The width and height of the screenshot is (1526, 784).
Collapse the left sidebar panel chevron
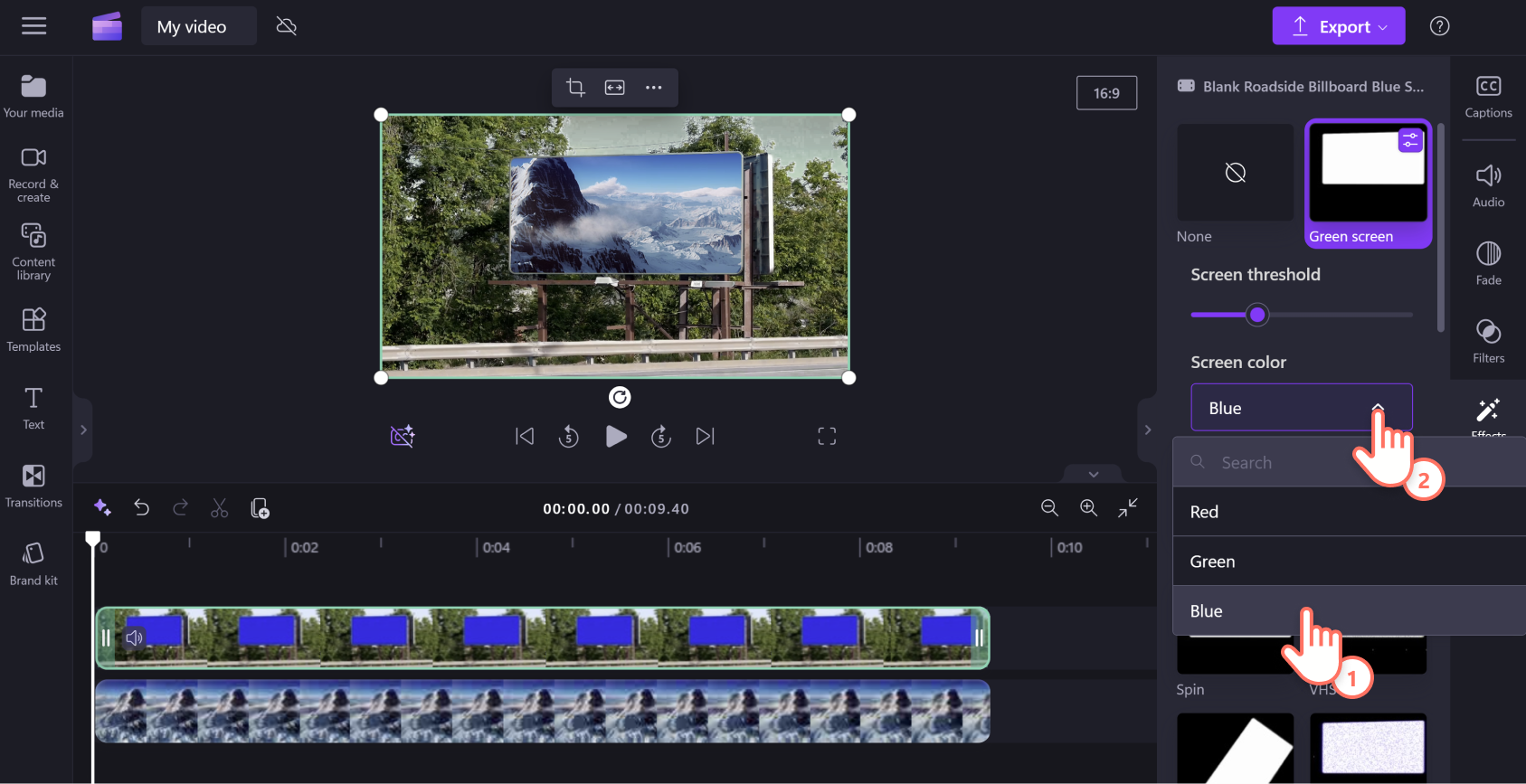pos(83,430)
